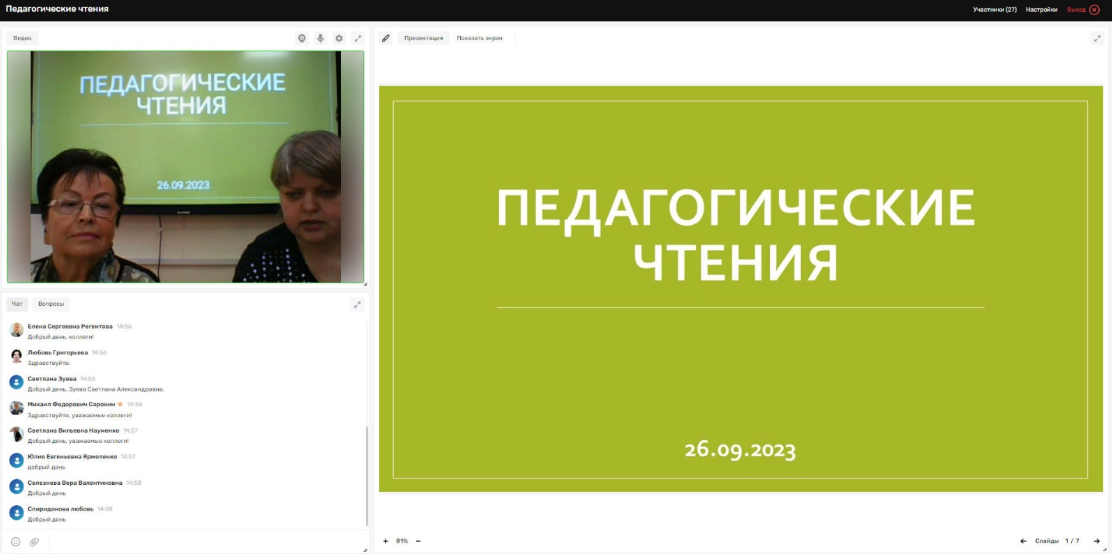Click name Спиридонова любовь in chat
1112x554 pixels.
(60, 509)
